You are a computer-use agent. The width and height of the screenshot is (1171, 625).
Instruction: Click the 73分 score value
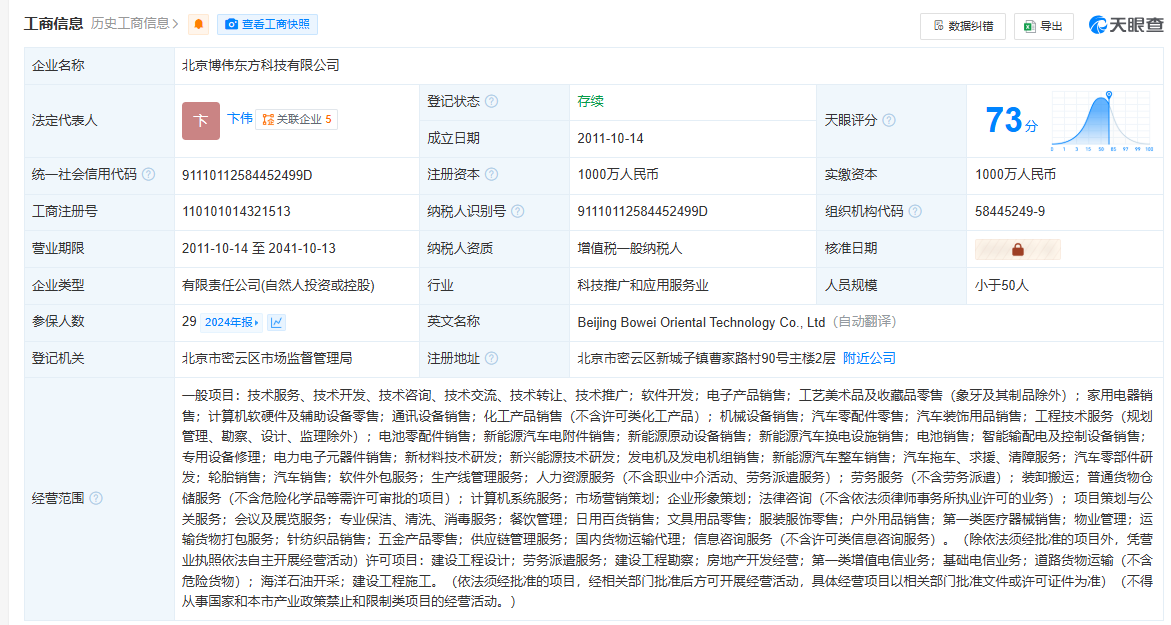tap(1011, 120)
